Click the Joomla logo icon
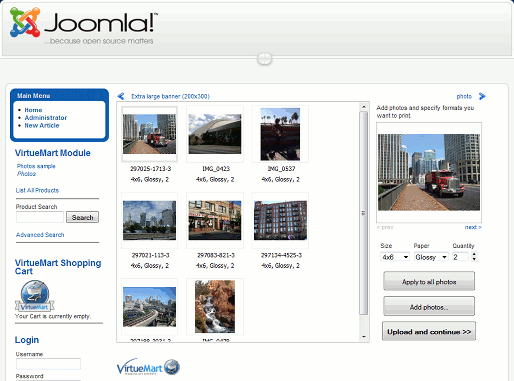Screen dimensions: 514x381 coord(25,22)
